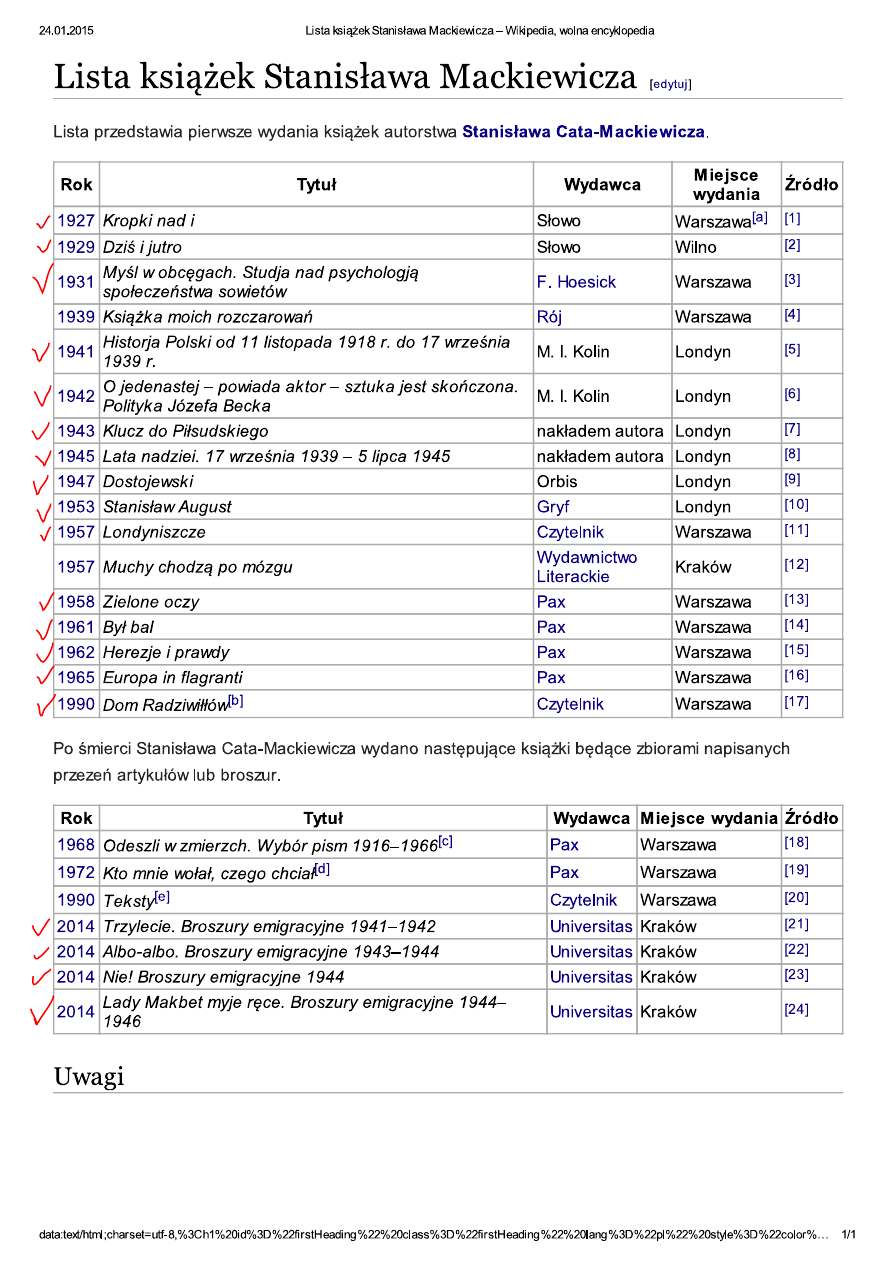Open note [e] after Teksty
The width and height of the screenshot is (893, 1263).
tap(162, 896)
